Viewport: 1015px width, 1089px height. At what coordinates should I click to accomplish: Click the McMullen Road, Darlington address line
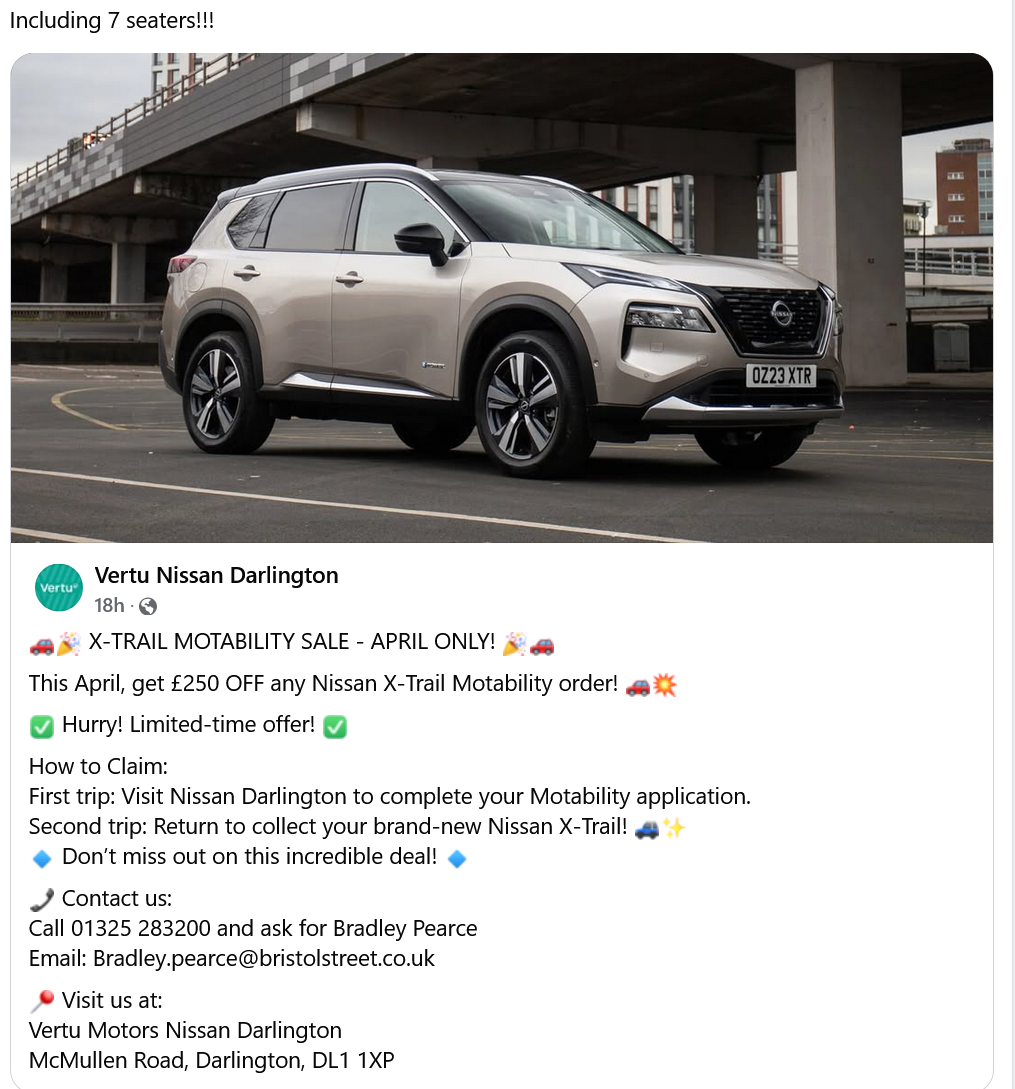[x=211, y=1061]
